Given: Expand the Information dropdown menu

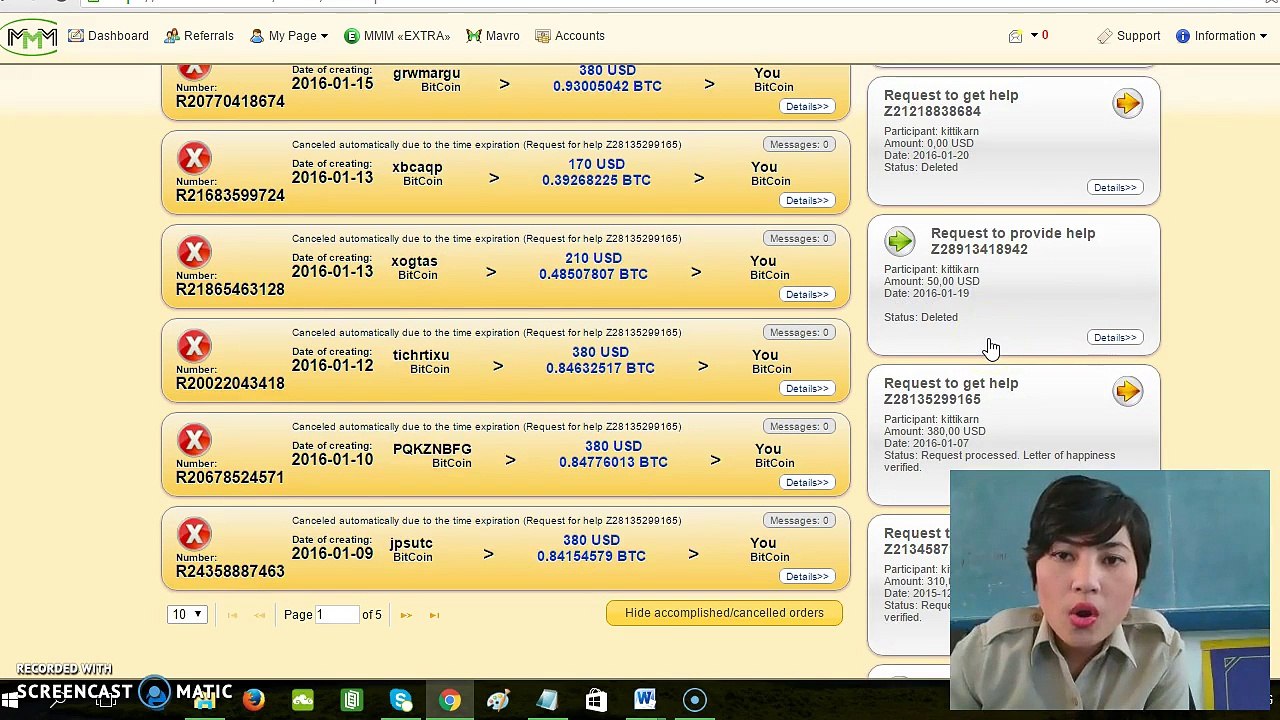Looking at the screenshot, I should pyautogui.click(x=1221, y=36).
